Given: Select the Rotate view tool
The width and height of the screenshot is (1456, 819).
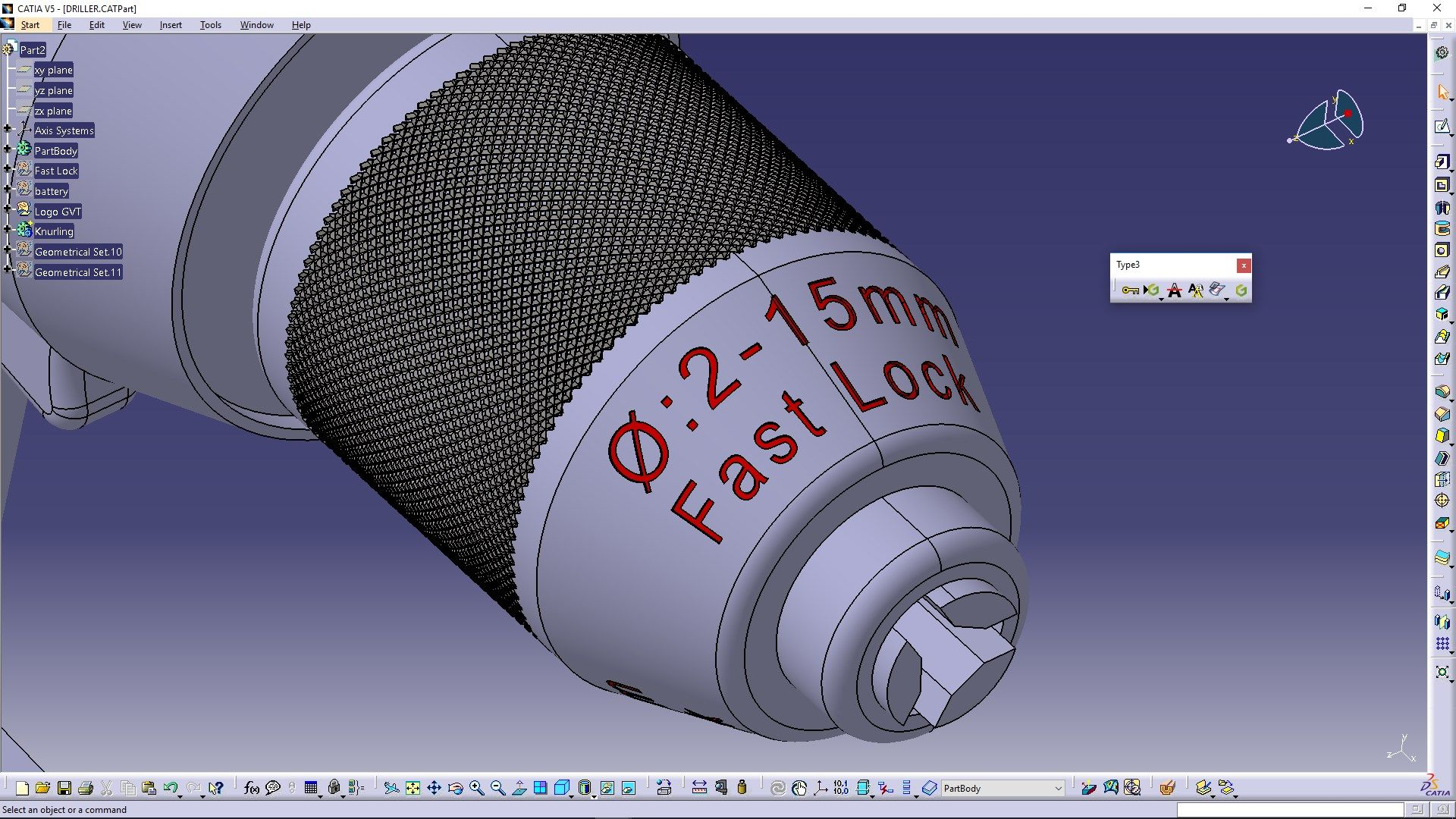Looking at the screenshot, I should [455, 789].
